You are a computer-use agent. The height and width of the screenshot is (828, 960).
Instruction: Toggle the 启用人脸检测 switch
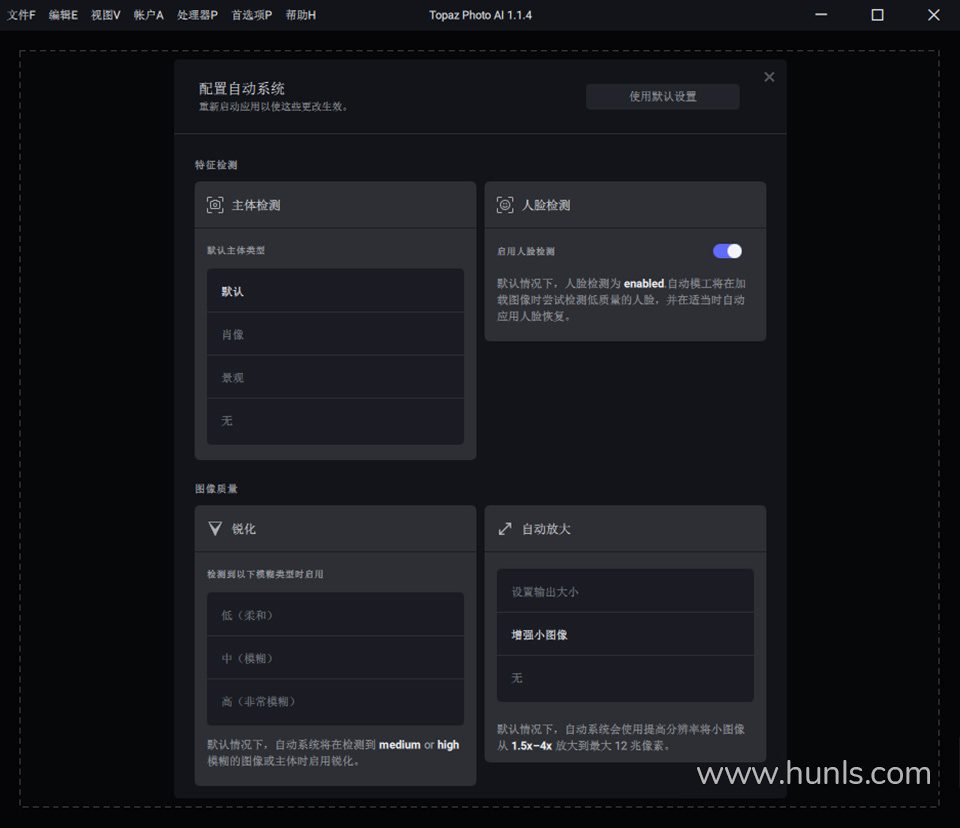pos(727,251)
